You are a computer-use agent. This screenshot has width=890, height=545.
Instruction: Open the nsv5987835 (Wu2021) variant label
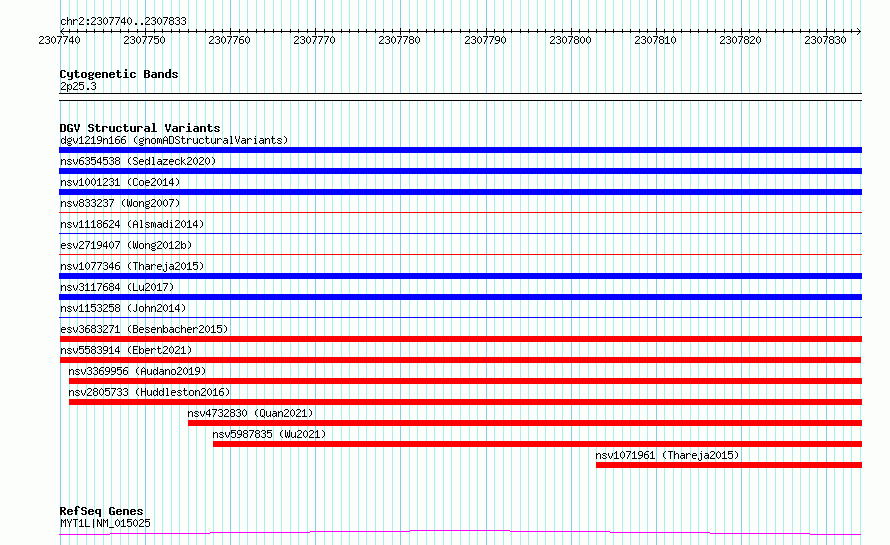tap(269, 434)
